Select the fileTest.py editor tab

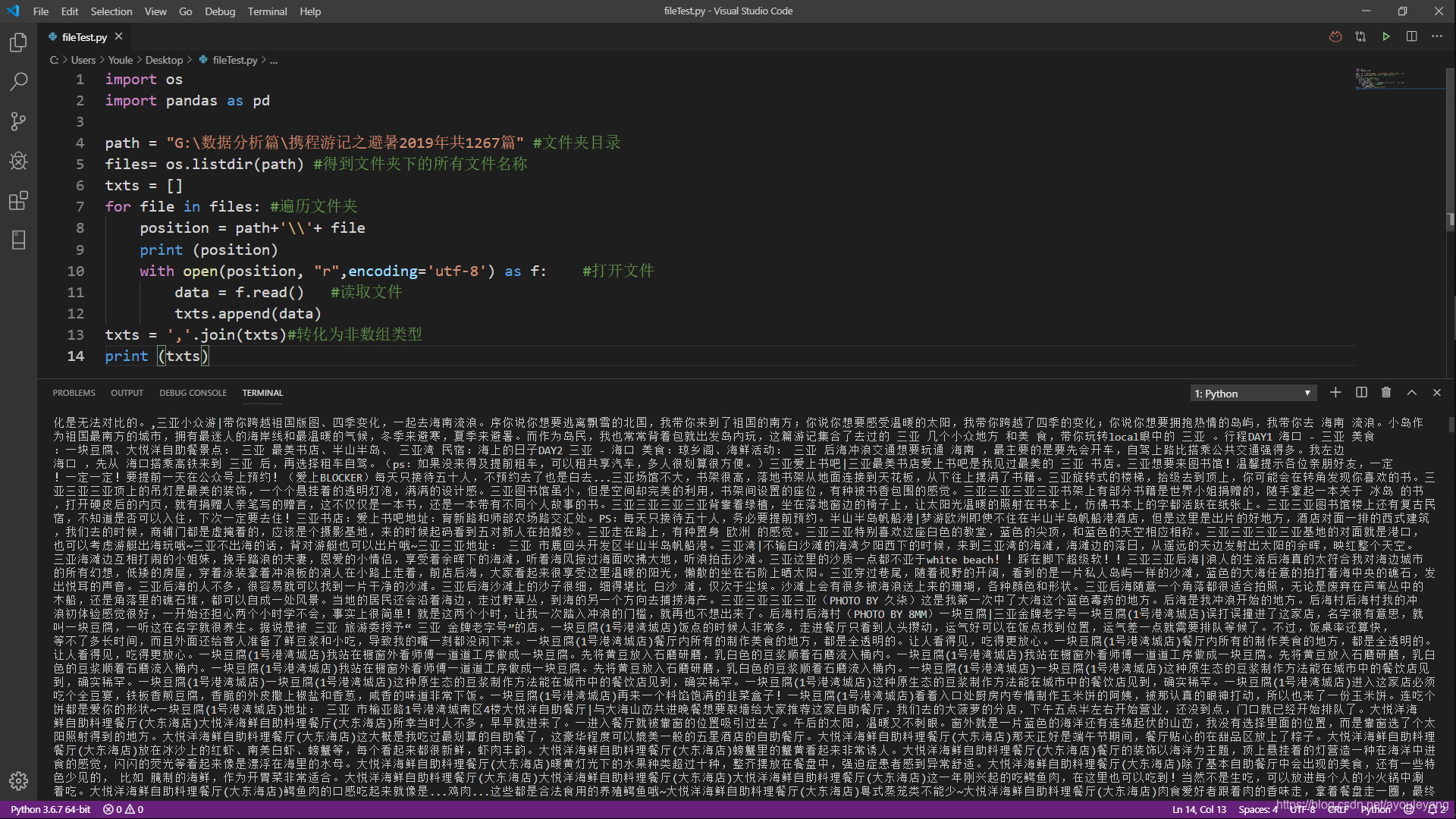point(83,36)
